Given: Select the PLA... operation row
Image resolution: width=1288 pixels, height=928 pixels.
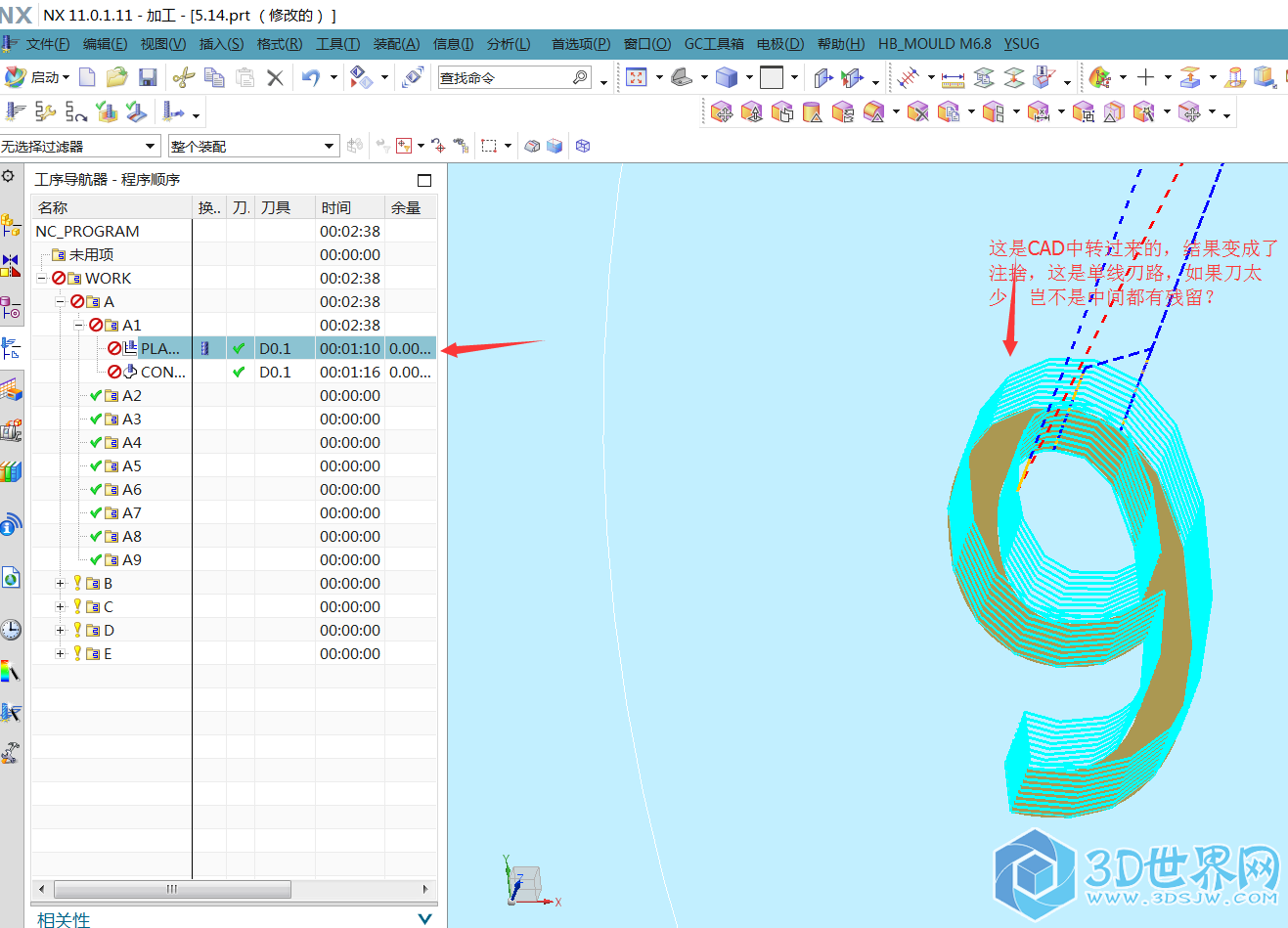Looking at the screenshot, I should 234,348.
